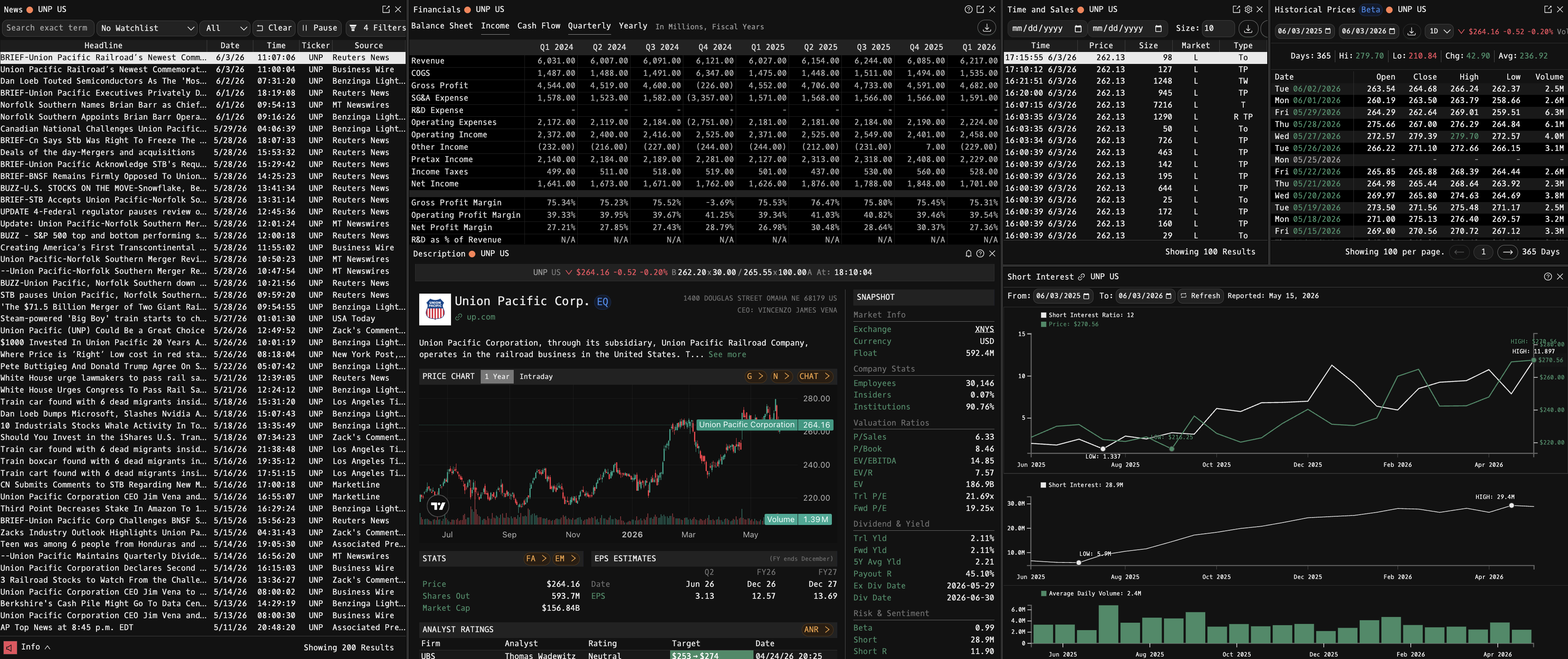1568x659 pixels.
Task: Open the up.com website link
Action: coord(480,318)
